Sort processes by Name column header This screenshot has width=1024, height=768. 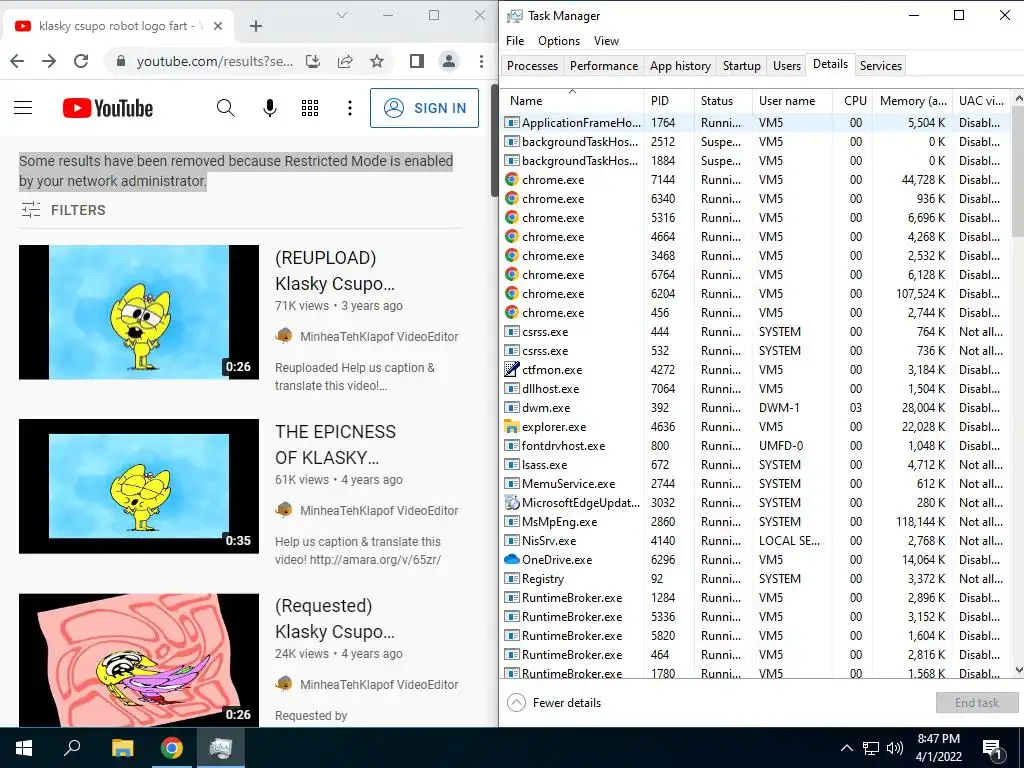pos(573,101)
